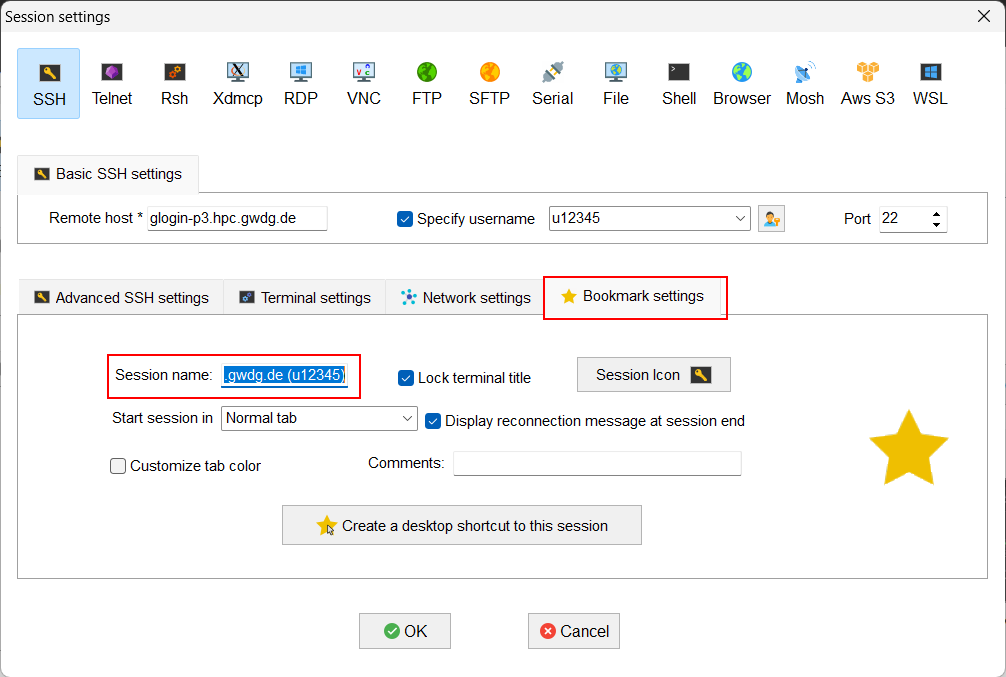1006x677 pixels.
Task: Select the SSH session type icon
Action: point(48,83)
